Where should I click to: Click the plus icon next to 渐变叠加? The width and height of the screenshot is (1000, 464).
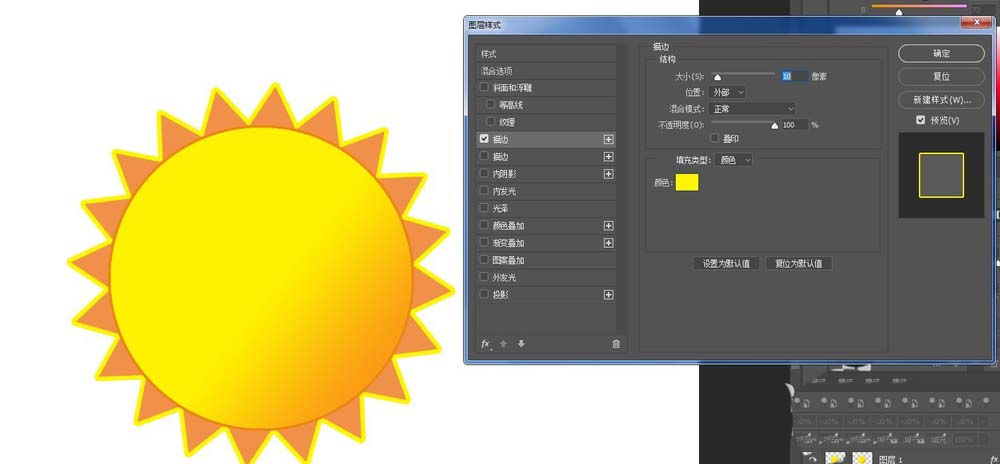[x=608, y=243]
